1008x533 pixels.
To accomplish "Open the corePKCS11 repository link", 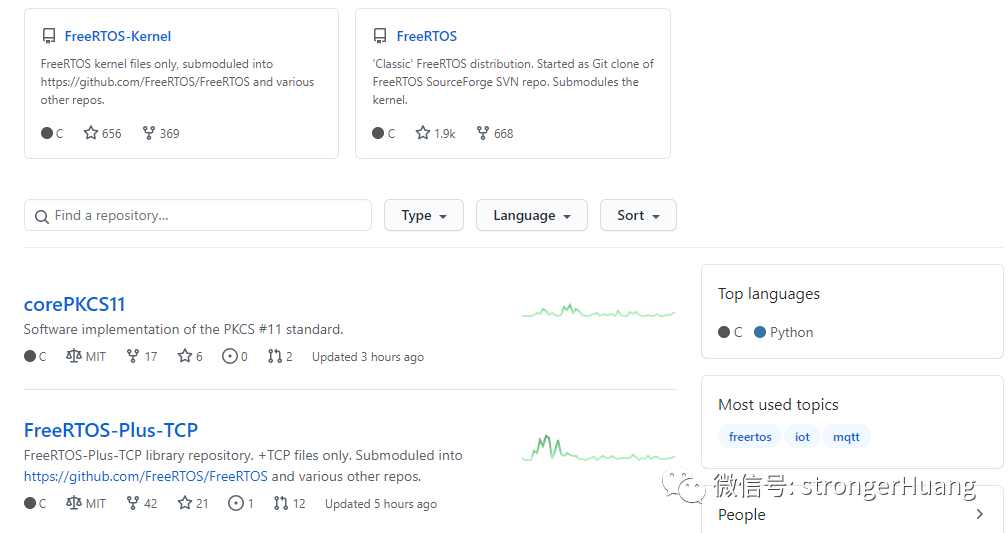I will (x=75, y=304).
